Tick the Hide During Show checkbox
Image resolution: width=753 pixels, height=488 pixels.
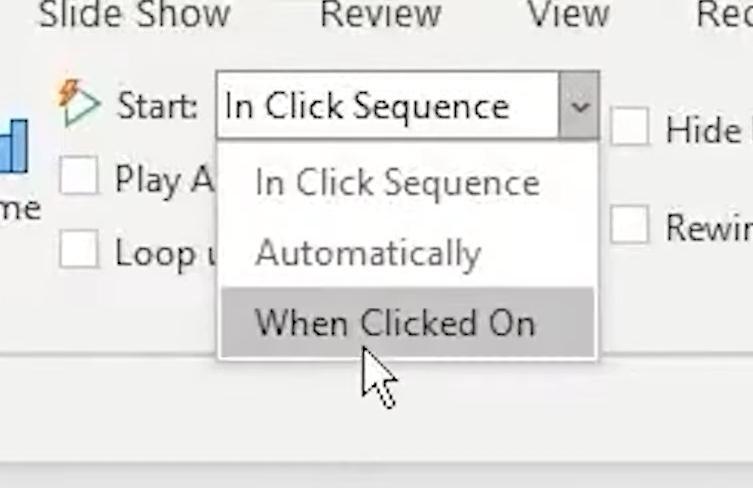point(630,128)
